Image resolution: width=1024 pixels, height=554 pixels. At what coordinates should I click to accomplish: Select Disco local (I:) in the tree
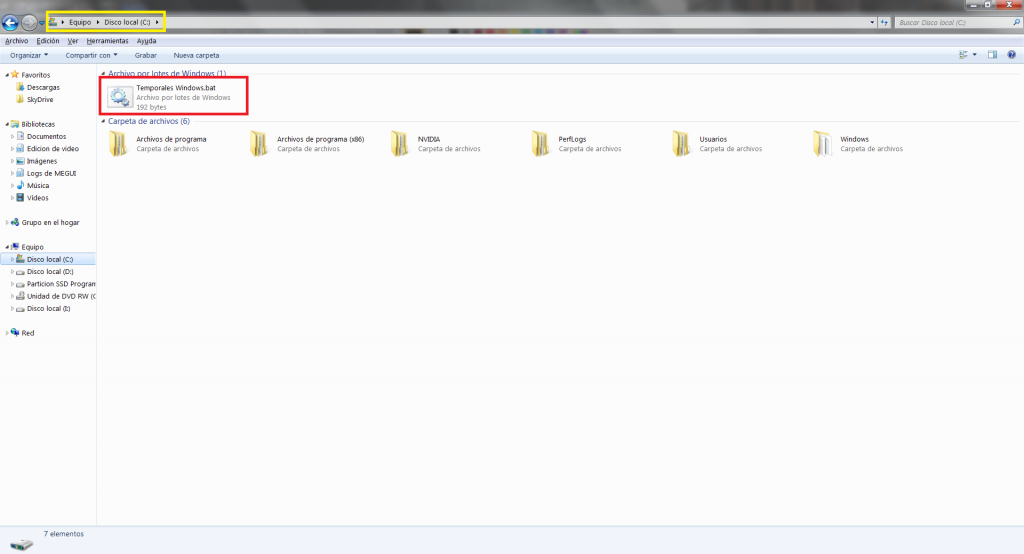coord(48,309)
